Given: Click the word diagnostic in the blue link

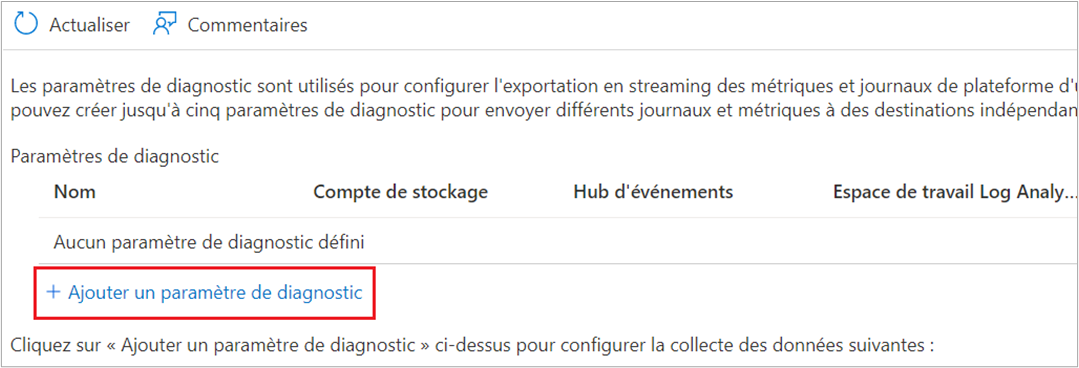Looking at the screenshot, I should [x=319, y=293].
